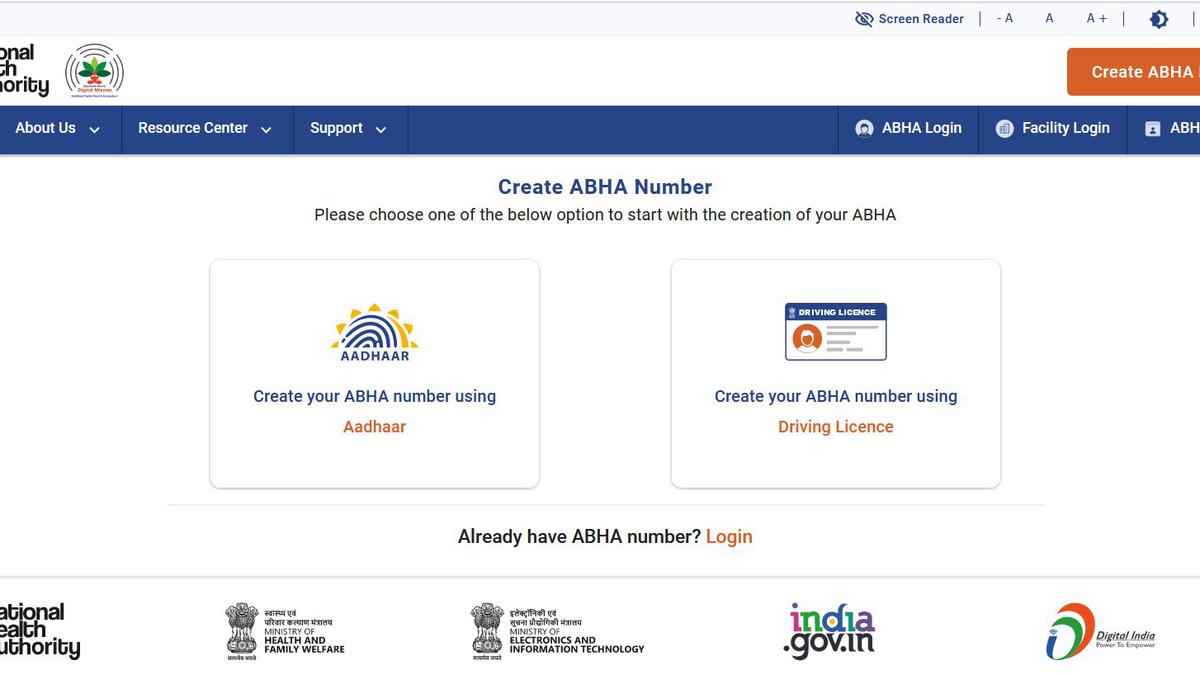Choose the orange Aadhaar option label
Image resolution: width=1200 pixels, height=675 pixels.
[375, 427]
